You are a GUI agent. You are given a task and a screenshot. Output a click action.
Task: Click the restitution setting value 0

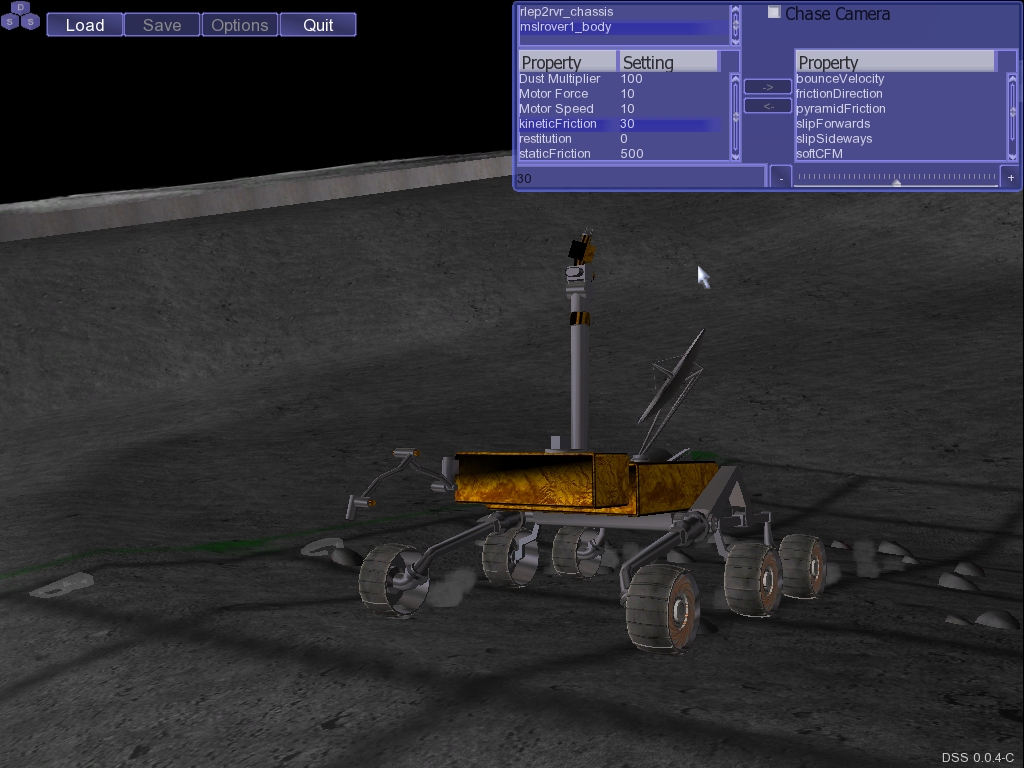tap(624, 138)
